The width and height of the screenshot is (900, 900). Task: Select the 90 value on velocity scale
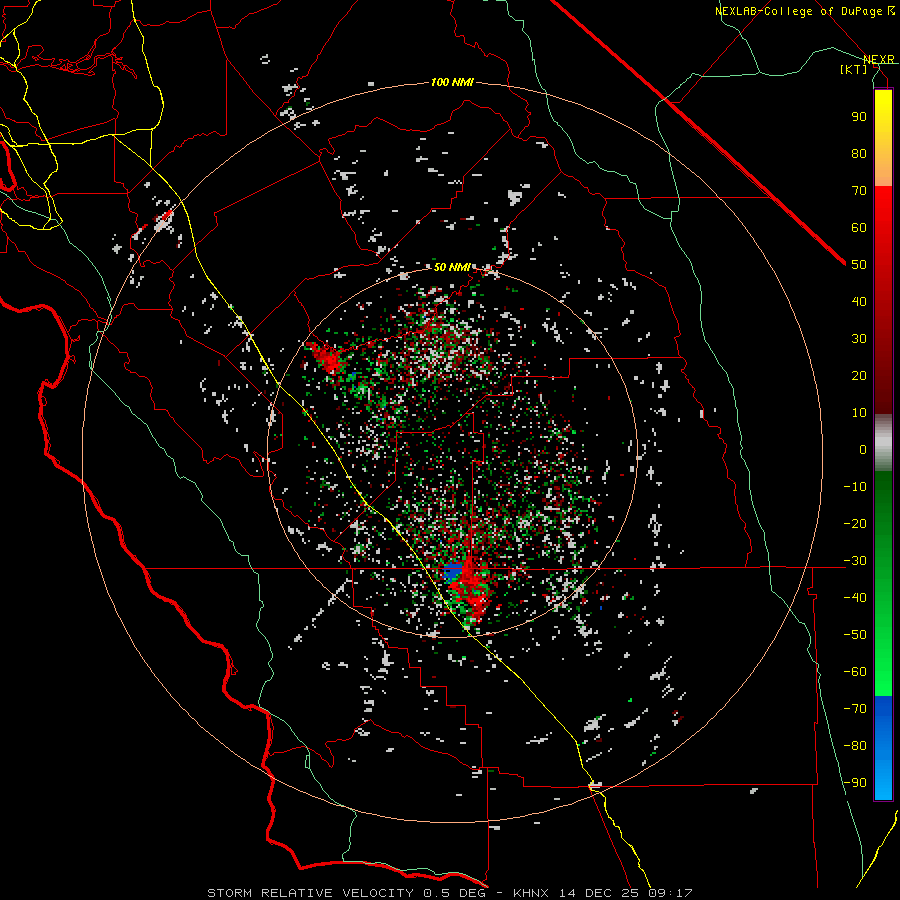click(859, 117)
